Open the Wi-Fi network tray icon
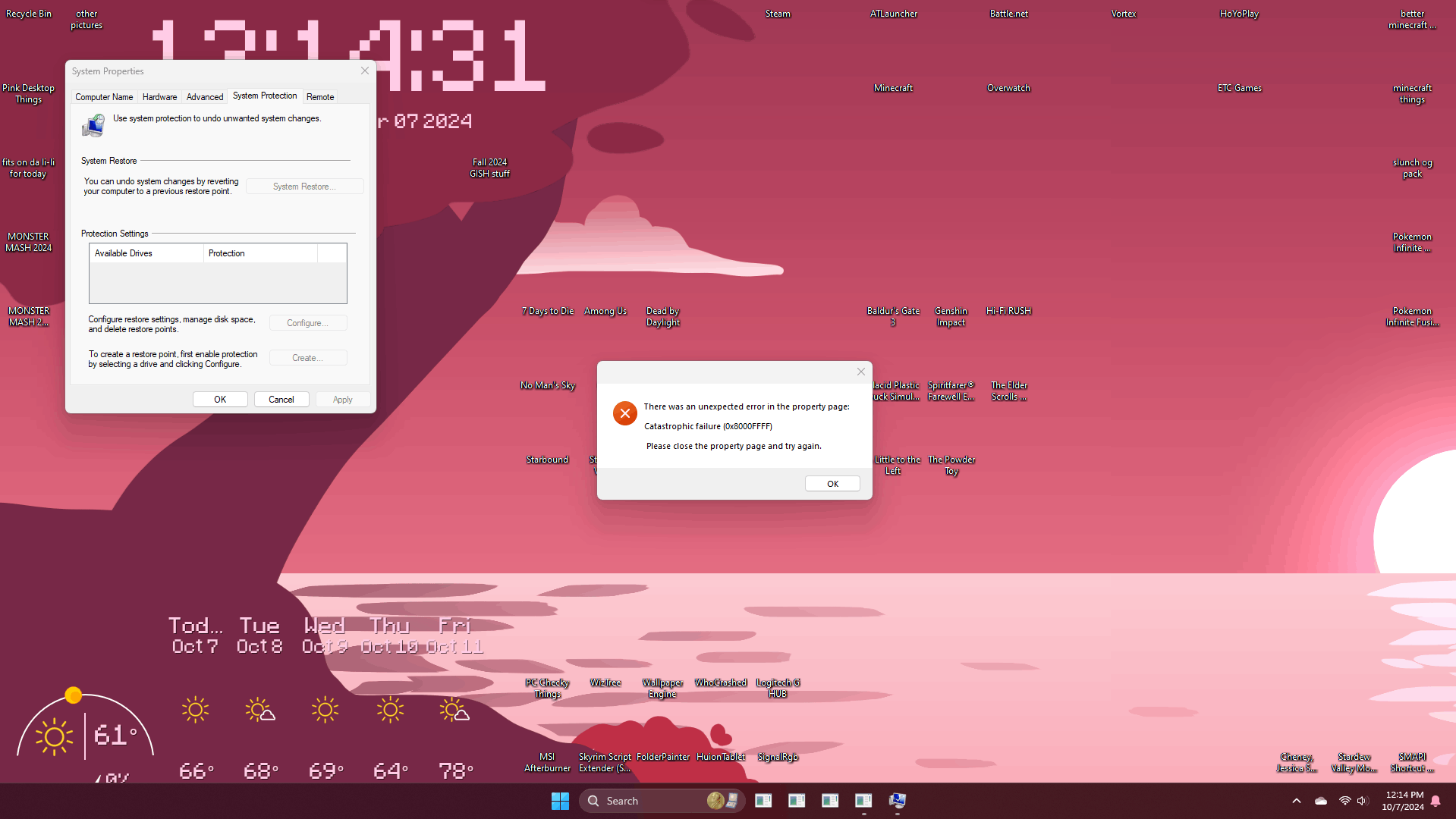The image size is (1456, 819). pyautogui.click(x=1344, y=801)
